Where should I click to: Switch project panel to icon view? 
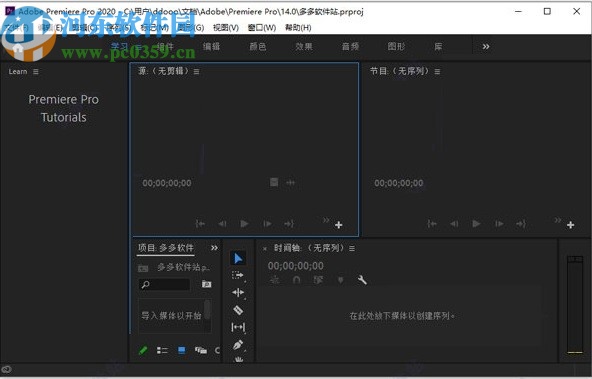tap(182, 350)
